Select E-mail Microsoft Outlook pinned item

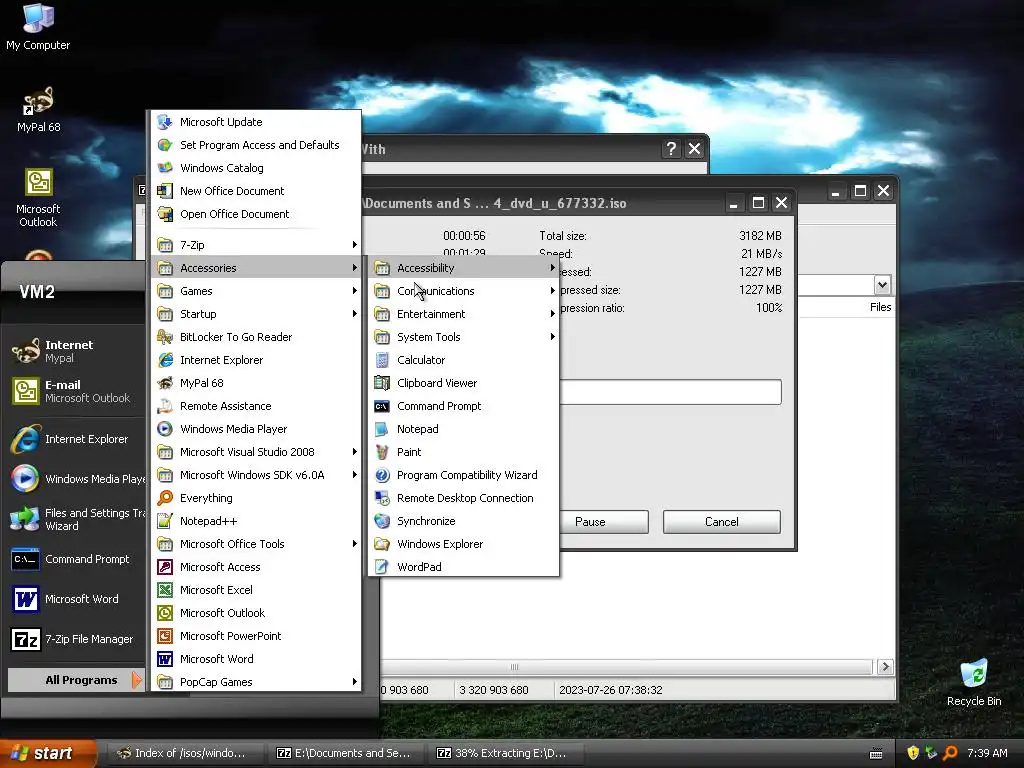(x=75, y=391)
